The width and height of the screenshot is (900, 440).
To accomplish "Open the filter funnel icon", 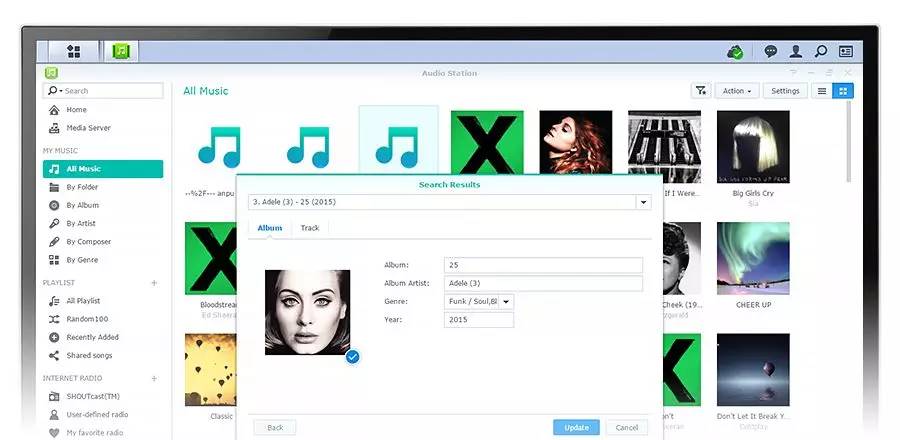I will click(701, 91).
